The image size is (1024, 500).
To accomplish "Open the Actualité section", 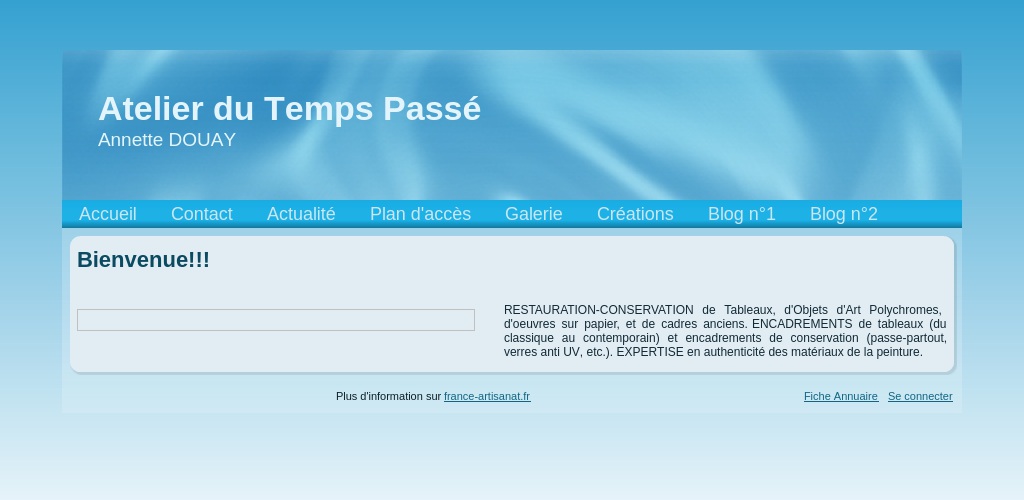I will 301,214.
